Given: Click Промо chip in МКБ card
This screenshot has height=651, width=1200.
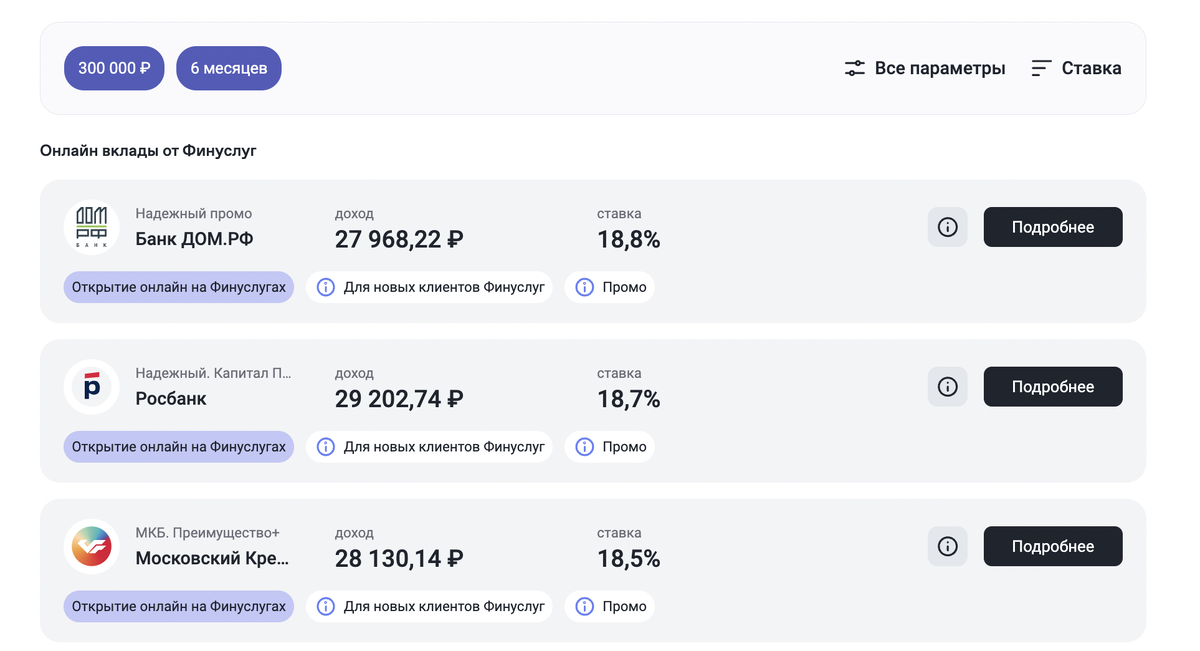Looking at the screenshot, I should [x=610, y=606].
